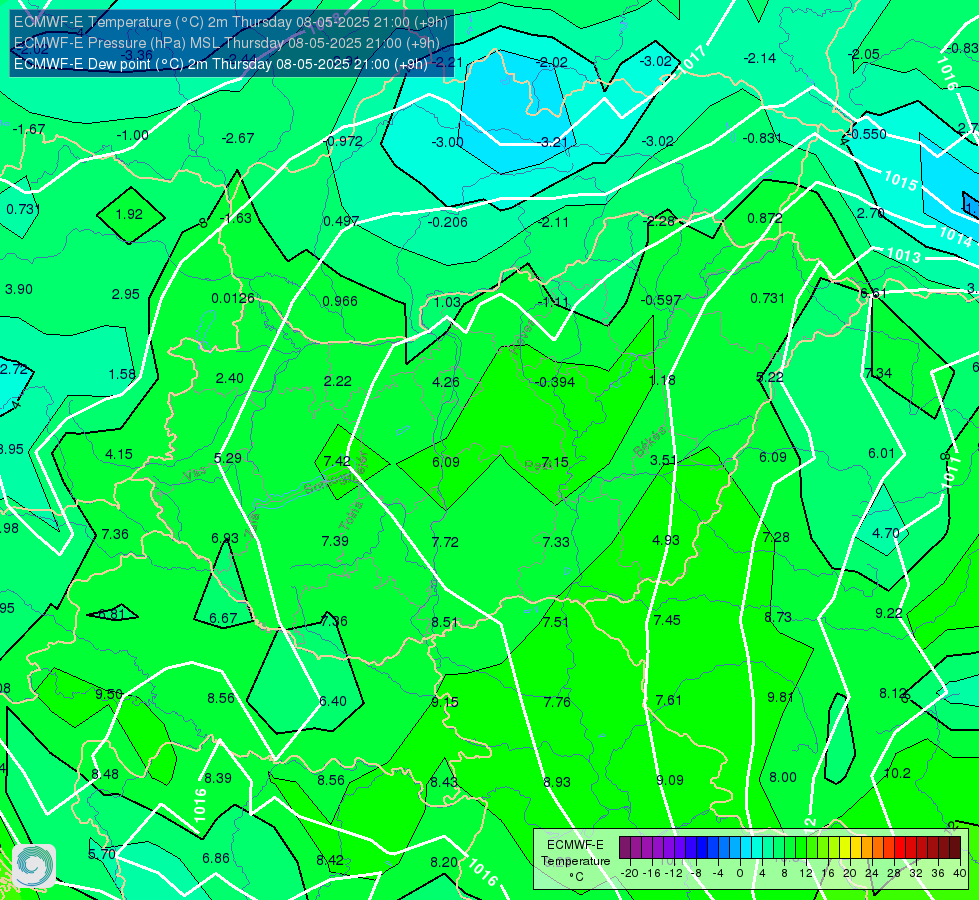The width and height of the screenshot is (979, 900).
Task: Click the 9.50 value
Action: 109,695
